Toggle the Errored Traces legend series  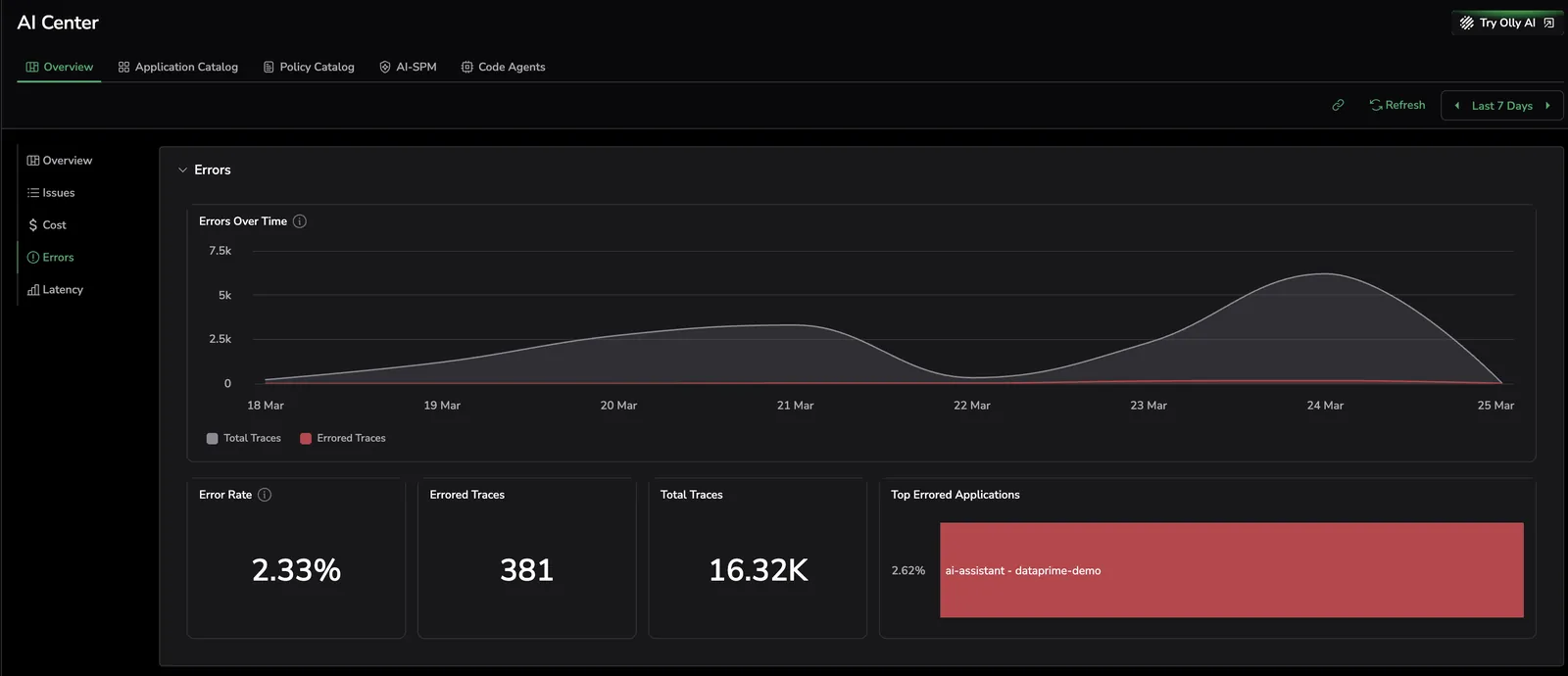click(342, 438)
